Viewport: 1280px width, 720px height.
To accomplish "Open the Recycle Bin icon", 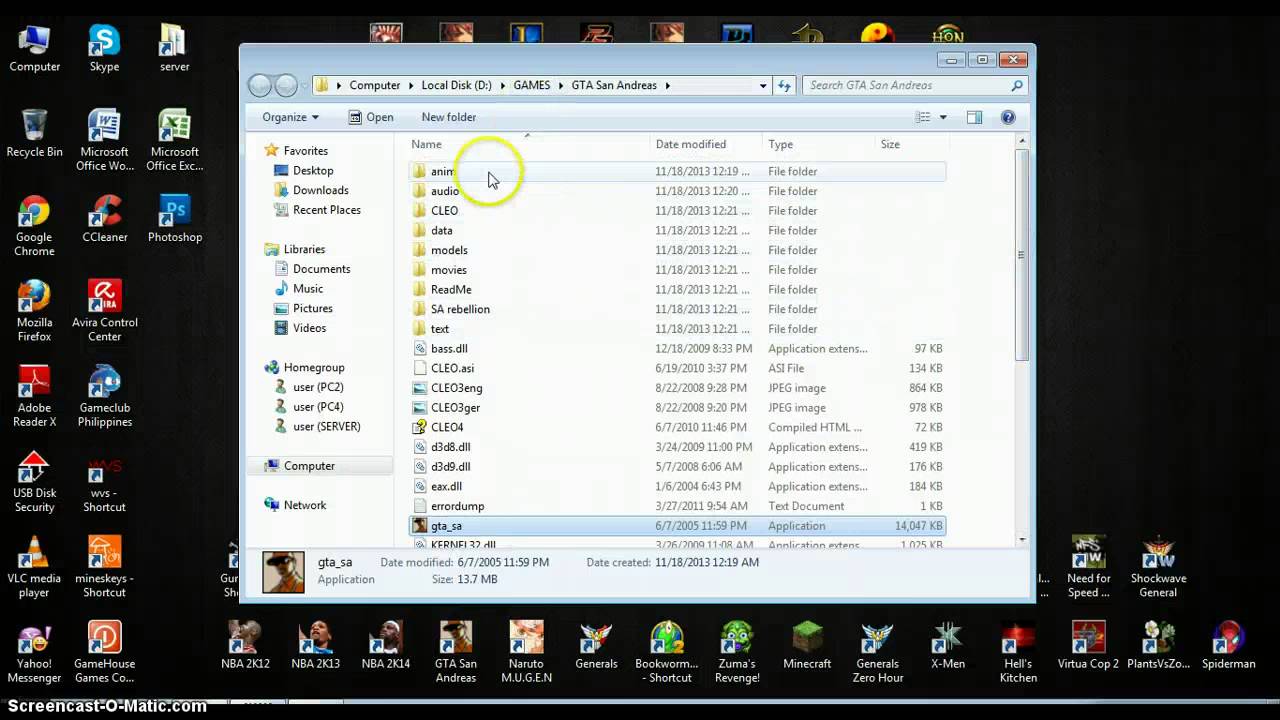I will (34, 133).
